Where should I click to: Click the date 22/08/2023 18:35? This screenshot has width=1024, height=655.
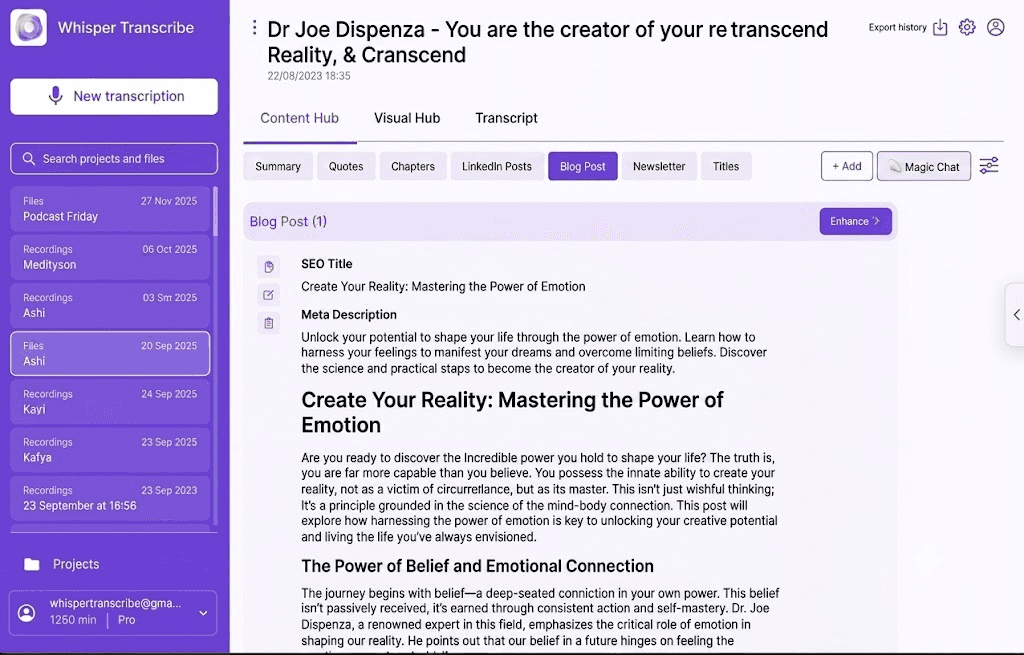coord(309,76)
